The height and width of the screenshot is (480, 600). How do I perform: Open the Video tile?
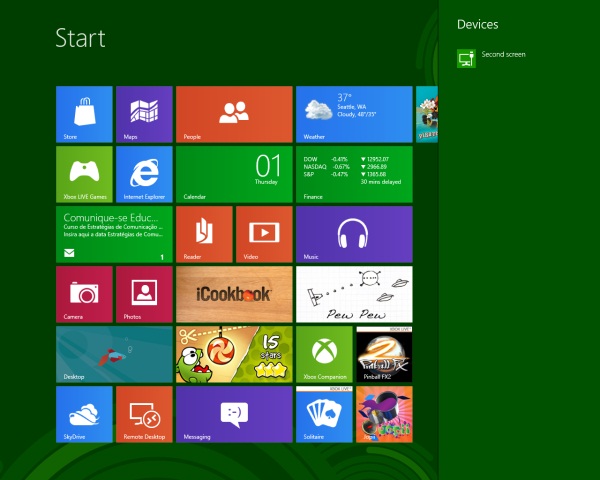pos(264,234)
